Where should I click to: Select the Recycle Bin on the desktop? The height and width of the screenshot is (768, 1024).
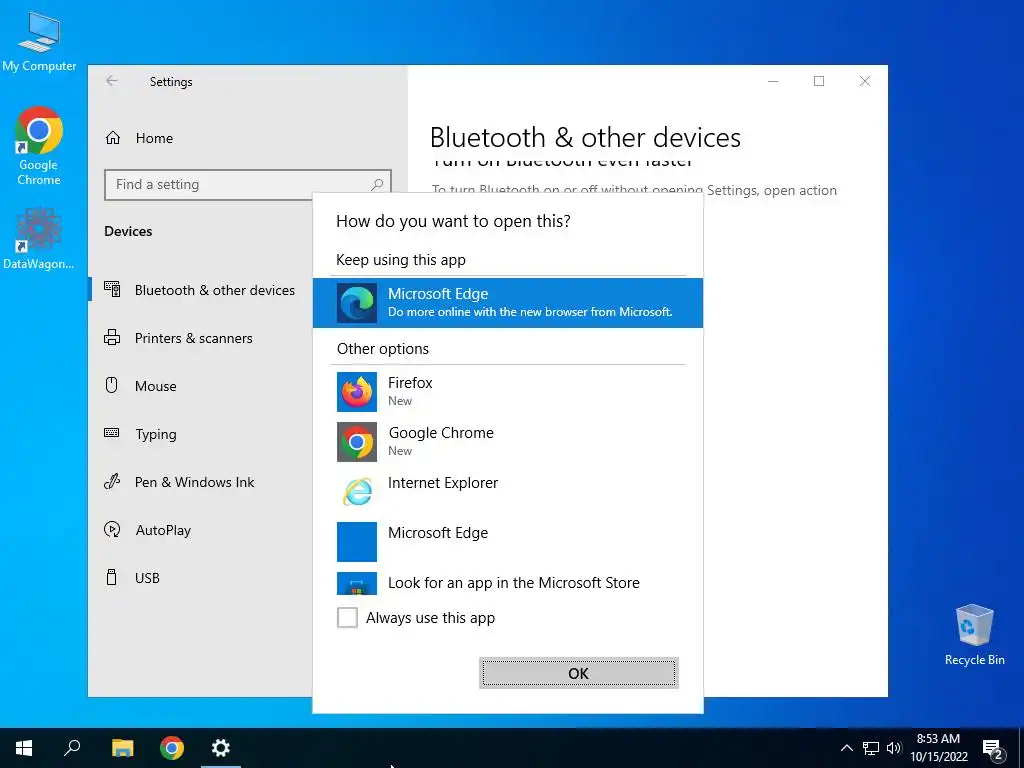(x=974, y=635)
